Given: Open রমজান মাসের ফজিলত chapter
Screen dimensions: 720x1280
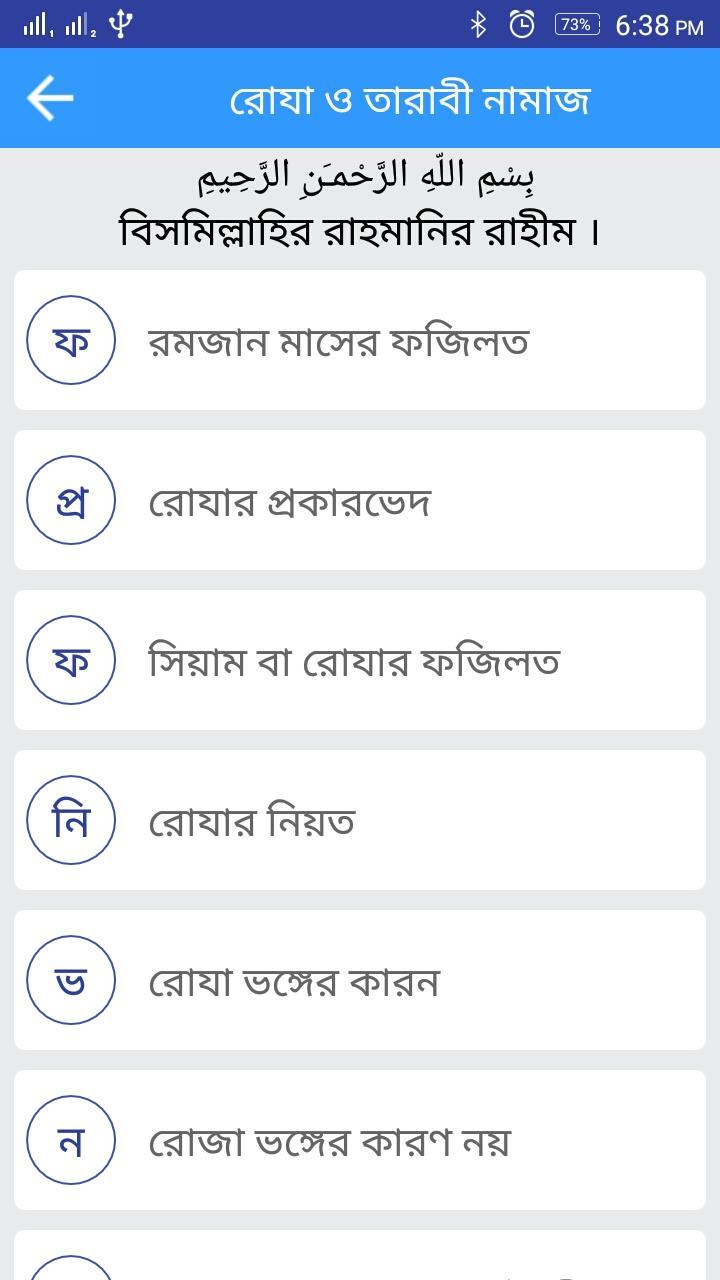Looking at the screenshot, I should tap(338, 342).
